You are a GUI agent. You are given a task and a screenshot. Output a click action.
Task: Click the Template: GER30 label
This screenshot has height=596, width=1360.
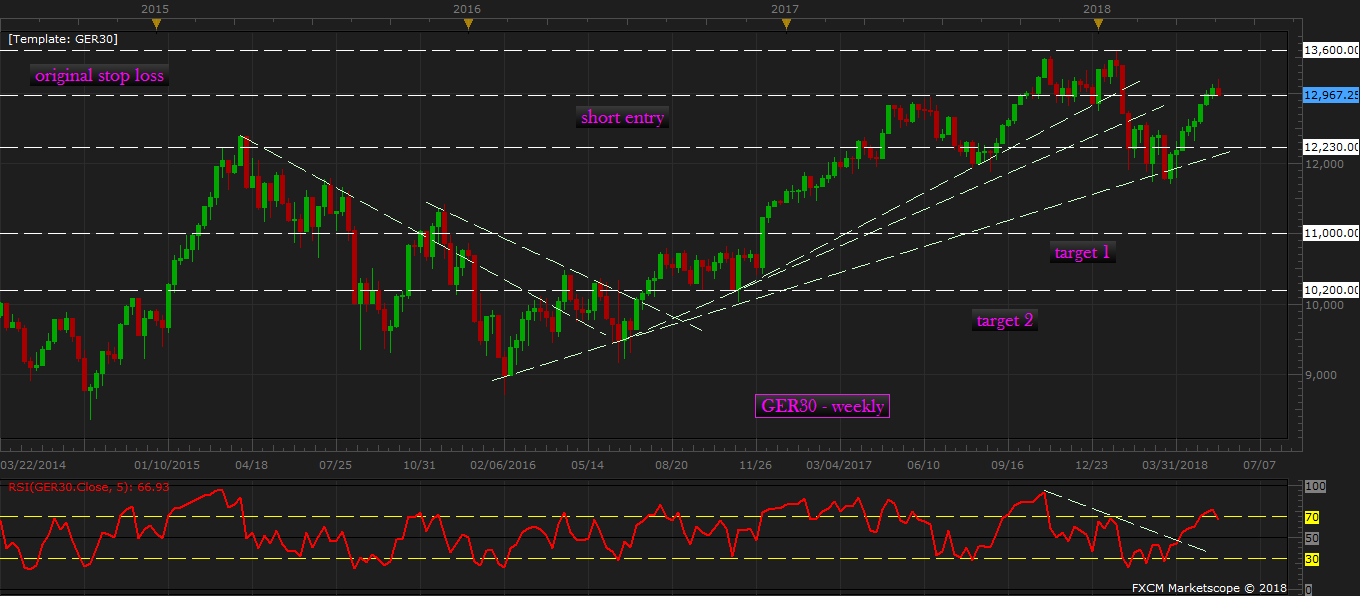[64, 39]
